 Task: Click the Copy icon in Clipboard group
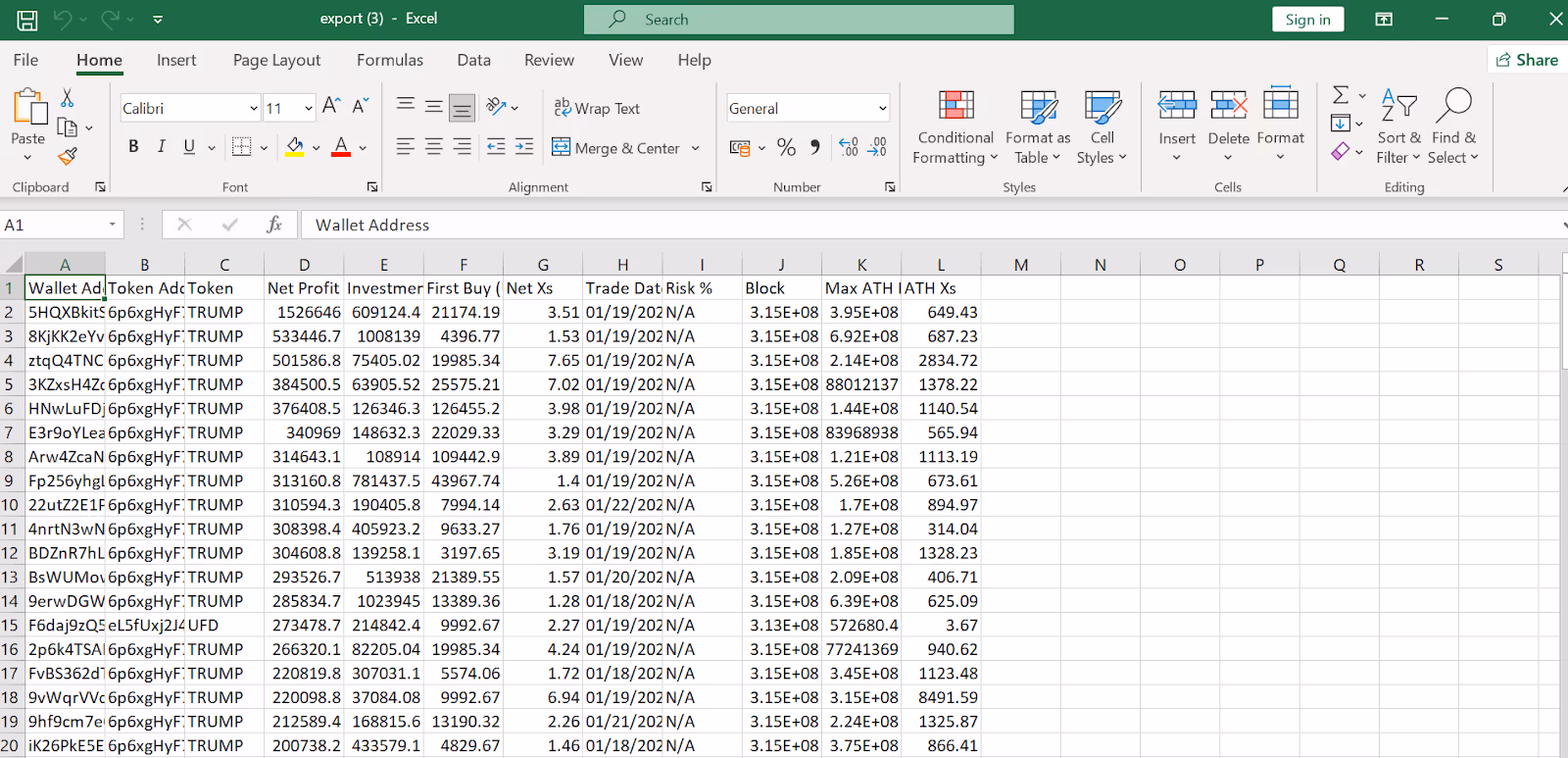pos(68,127)
